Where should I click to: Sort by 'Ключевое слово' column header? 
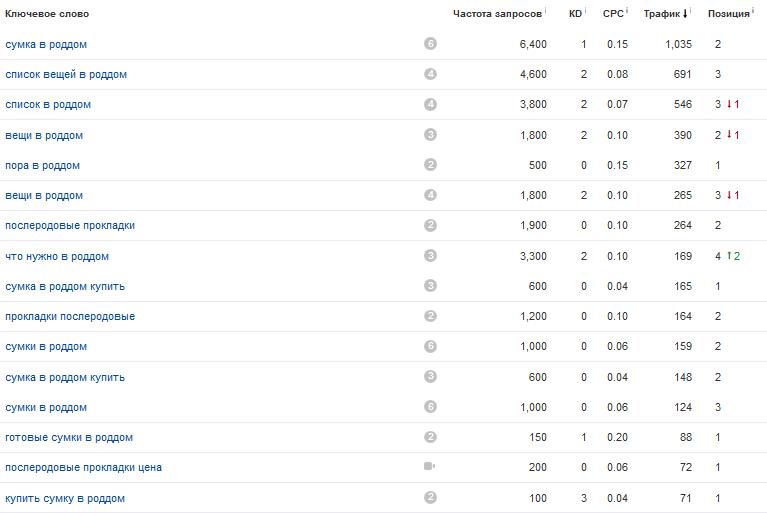click(47, 14)
